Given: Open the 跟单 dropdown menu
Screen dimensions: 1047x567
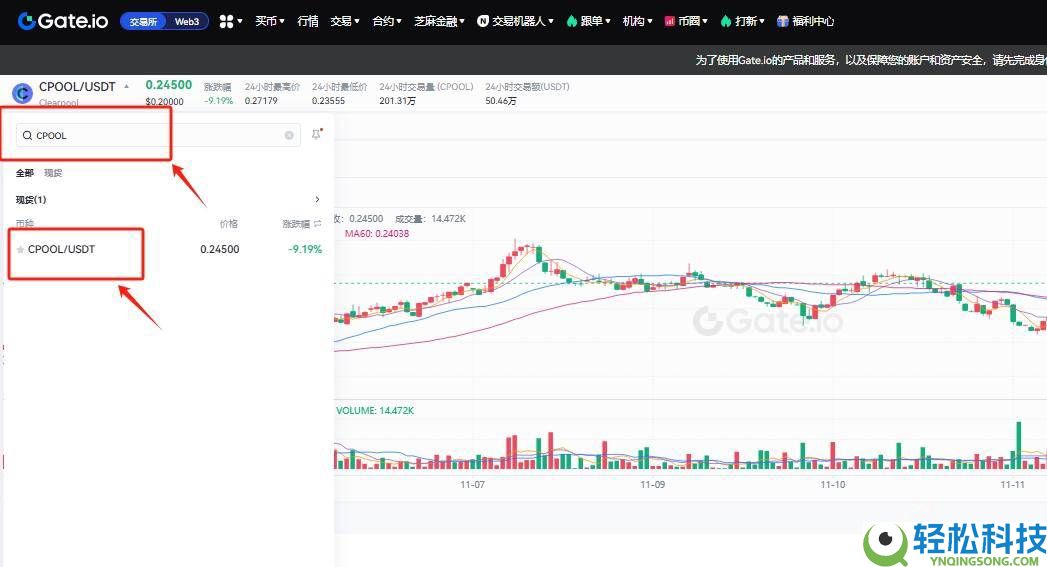Looking at the screenshot, I should pyautogui.click(x=588, y=21).
